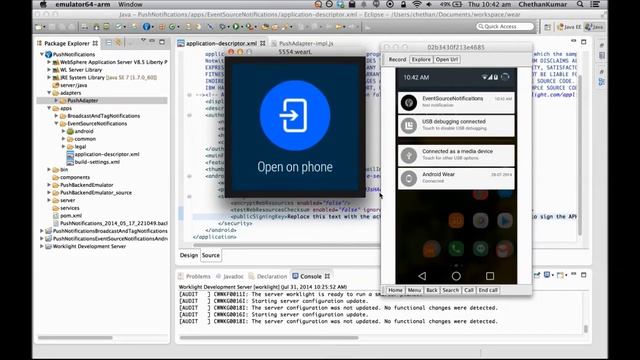Click the blue information icon in Eclipse toolbar
Viewport: 640px width, 360px height.
pyautogui.click(x=146, y=27)
